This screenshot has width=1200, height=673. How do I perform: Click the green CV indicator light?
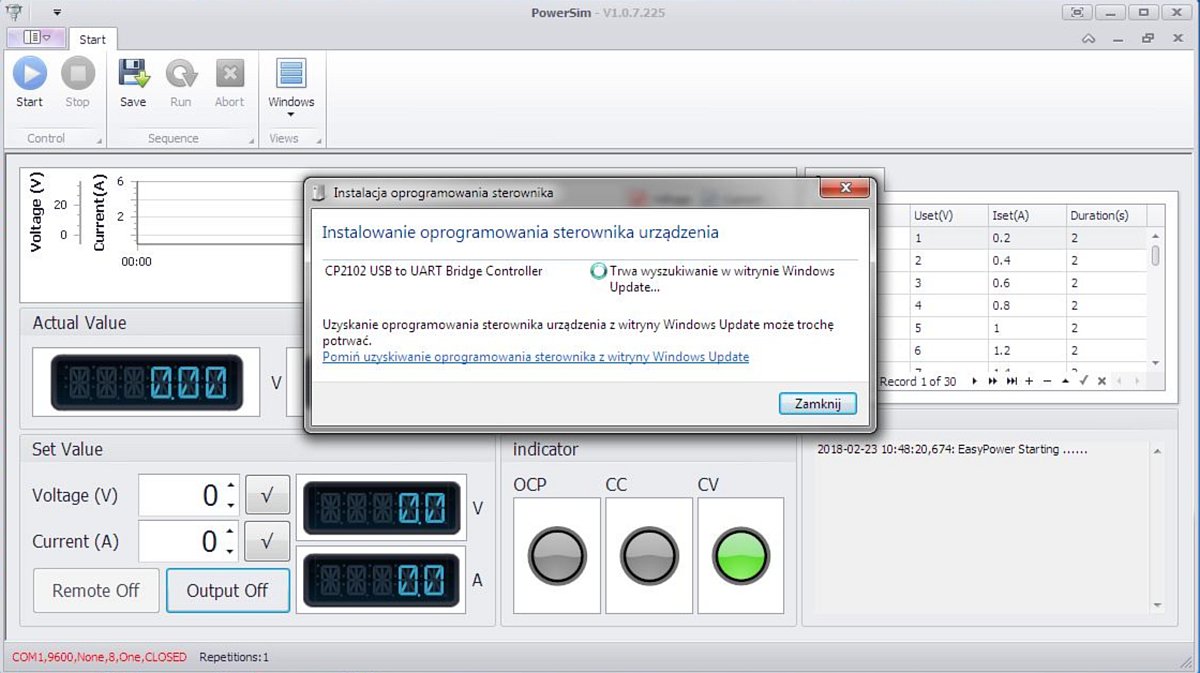point(741,555)
